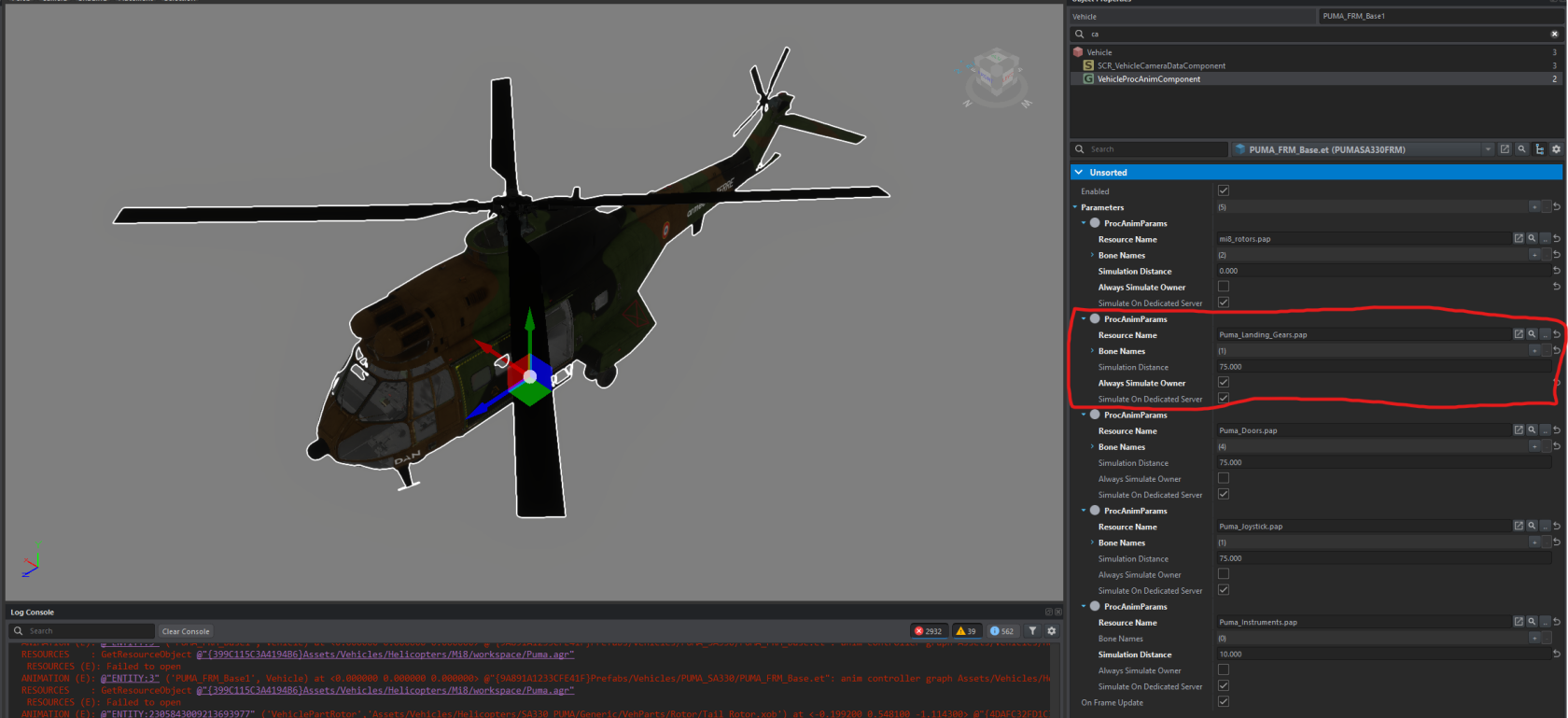
Task: Click the find-prefab magnifier beside PUMA_FRM_Base.et
Action: click(1521, 149)
